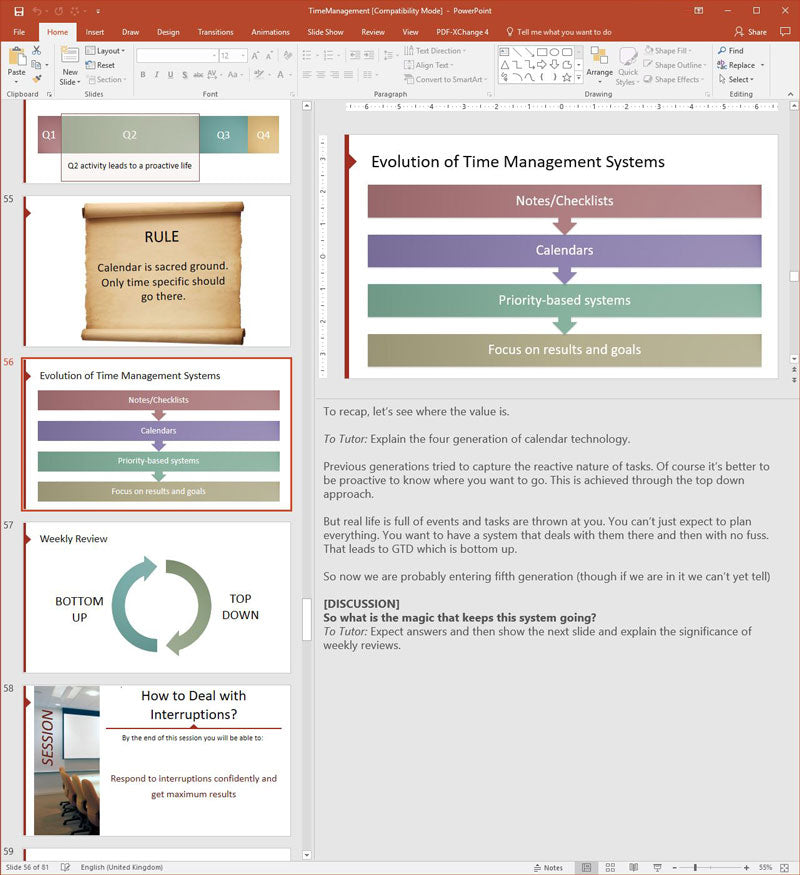The image size is (800, 875).
Task: Select the Right Arrow shape in gallery
Action: pyautogui.click(x=541, y=65)
